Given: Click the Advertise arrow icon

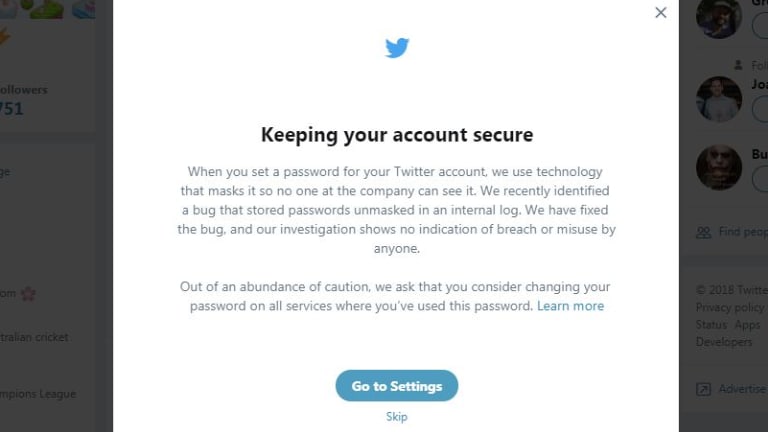Looking at the screenshot, I should (x=703, y=389).
